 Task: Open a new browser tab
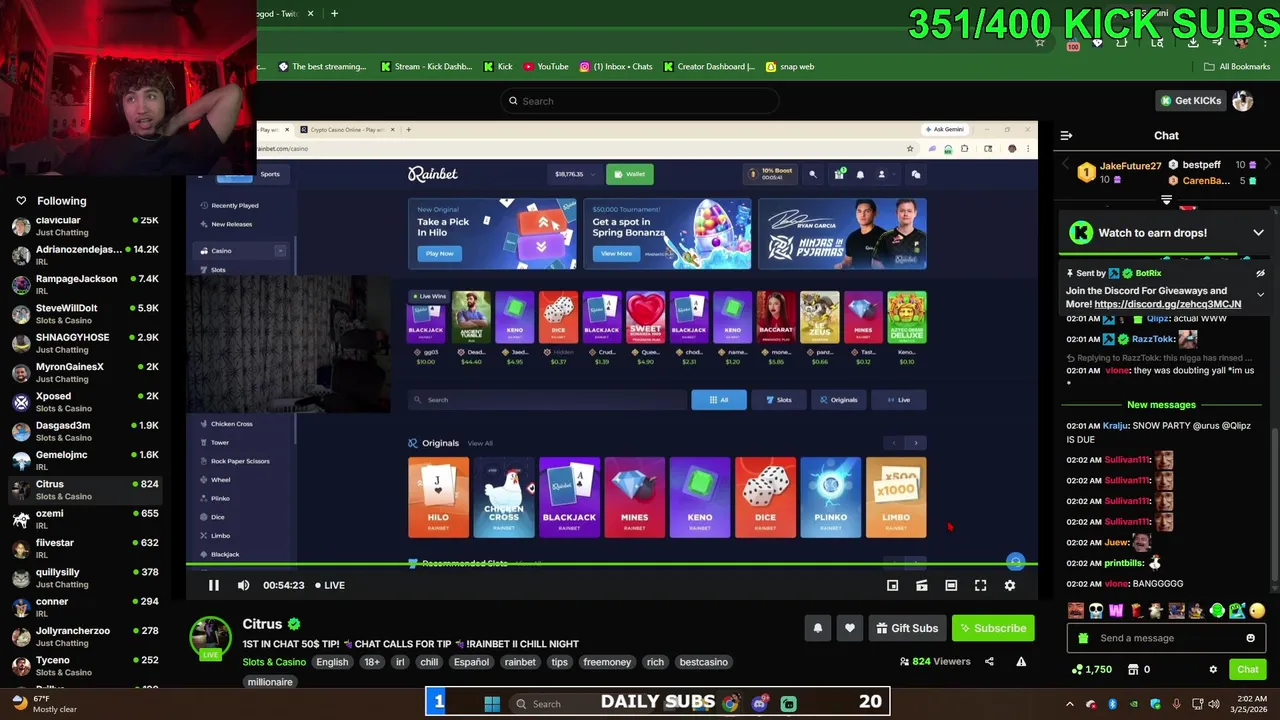pos(334,13)
